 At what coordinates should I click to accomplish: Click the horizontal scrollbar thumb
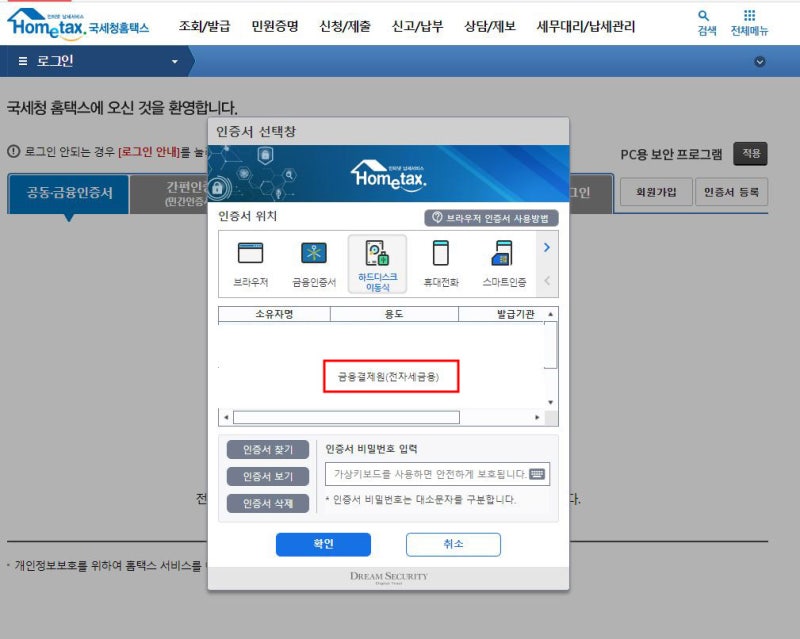click(x=346, y=417)
